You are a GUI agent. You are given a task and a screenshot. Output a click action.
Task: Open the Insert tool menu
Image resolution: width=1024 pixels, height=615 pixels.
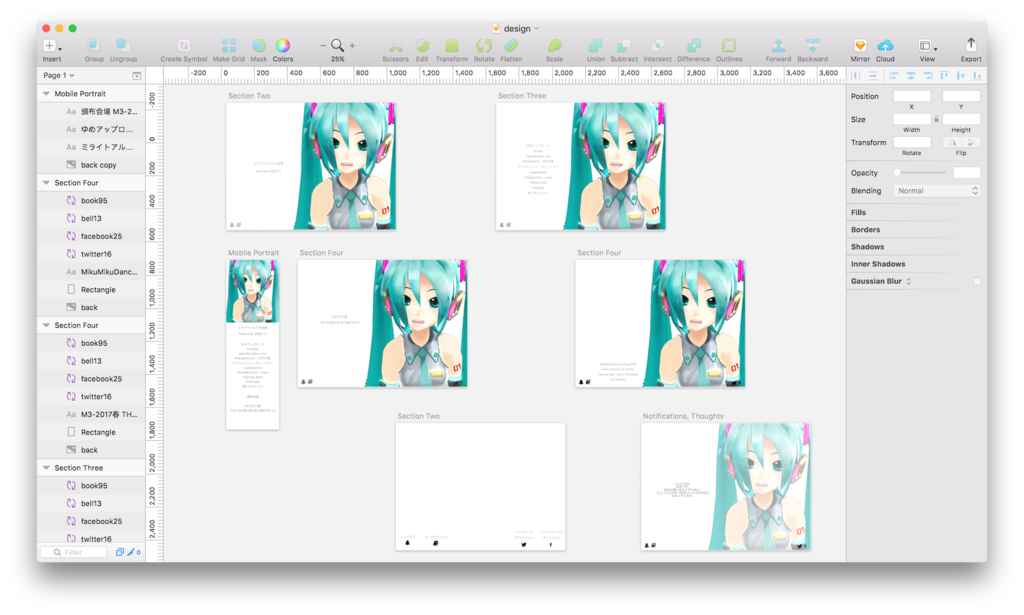[52, 46]
